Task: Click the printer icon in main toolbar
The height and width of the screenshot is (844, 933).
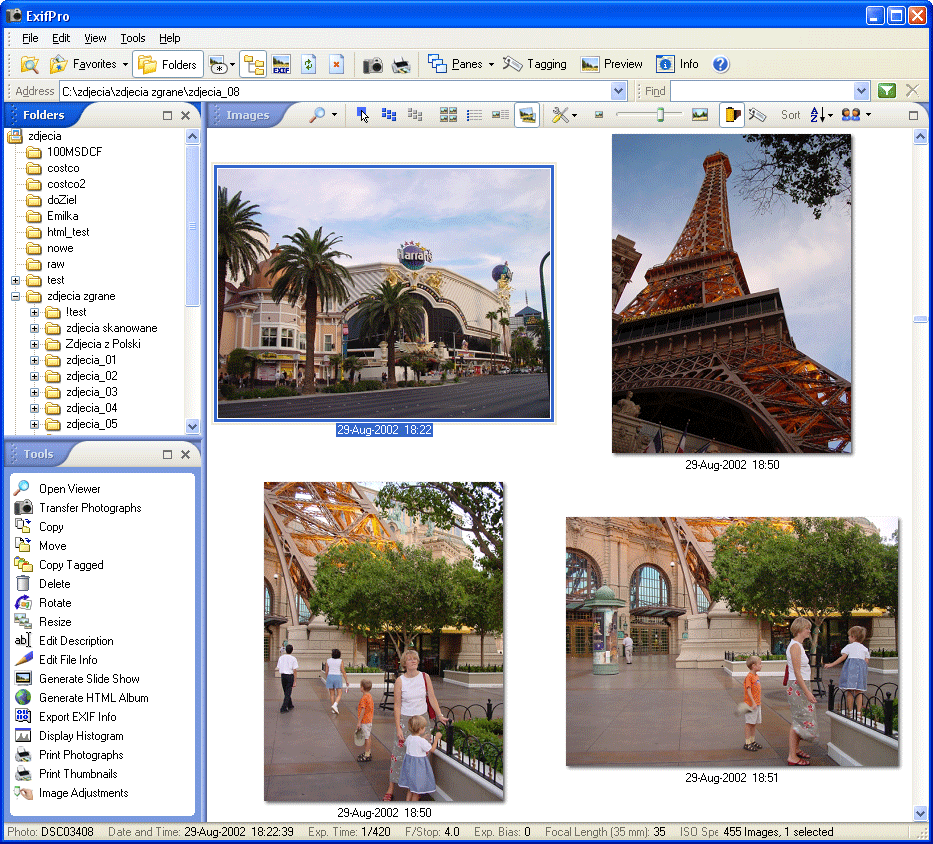Action: click(401, 65)
